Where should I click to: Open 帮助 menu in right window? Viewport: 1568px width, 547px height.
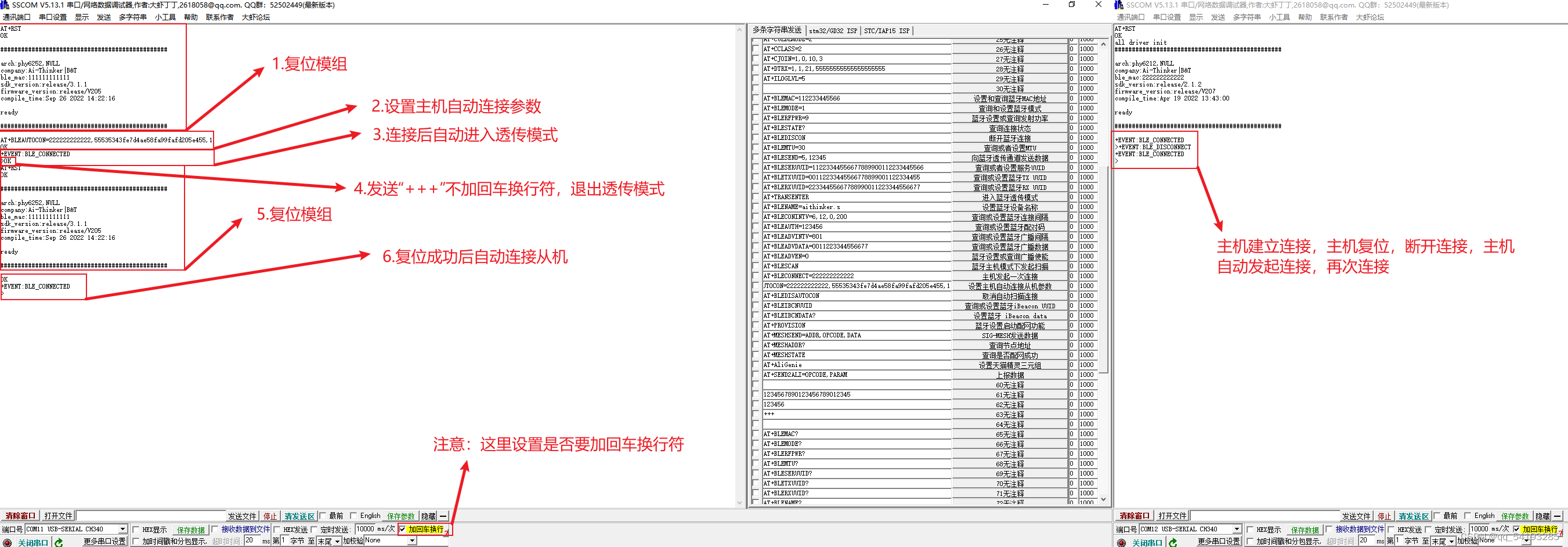click(x=1305, y=17)
